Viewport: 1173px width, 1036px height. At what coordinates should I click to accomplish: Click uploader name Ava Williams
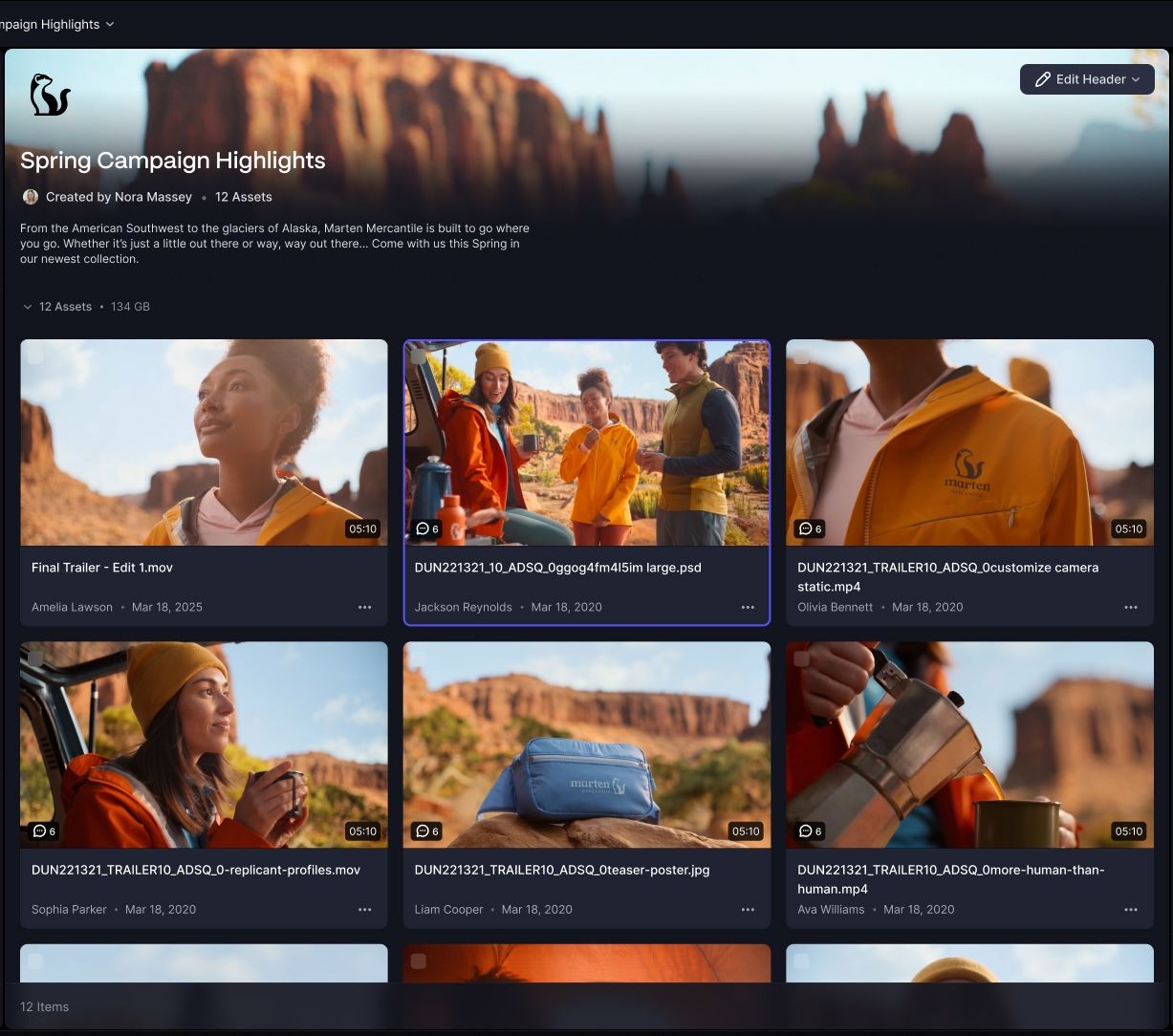[x=831, y=910]
